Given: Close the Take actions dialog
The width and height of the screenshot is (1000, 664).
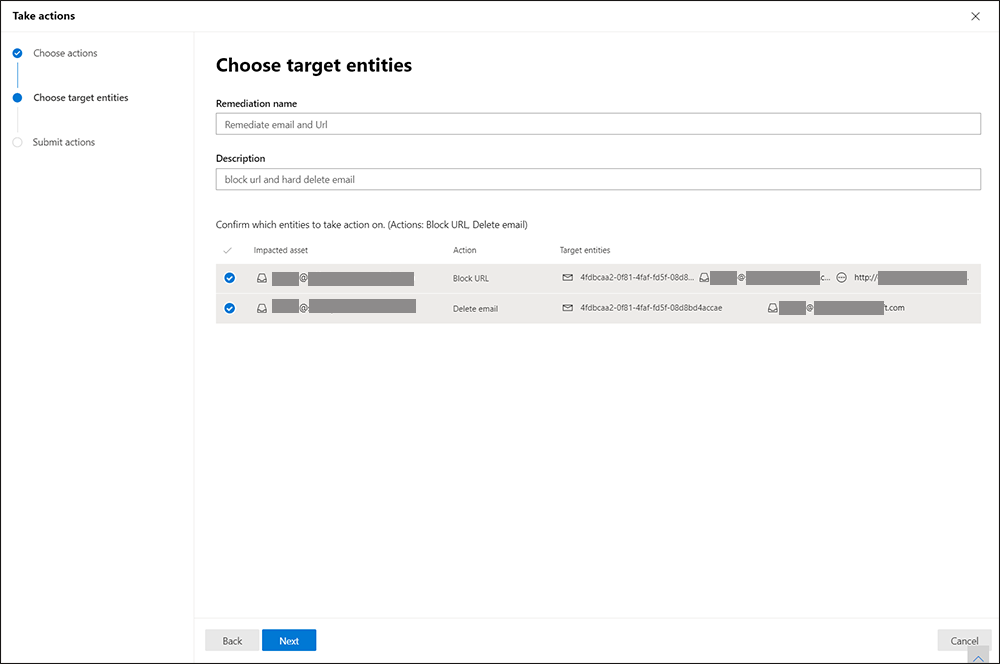Looking at the screenshot, I should [x=976, y=16].
